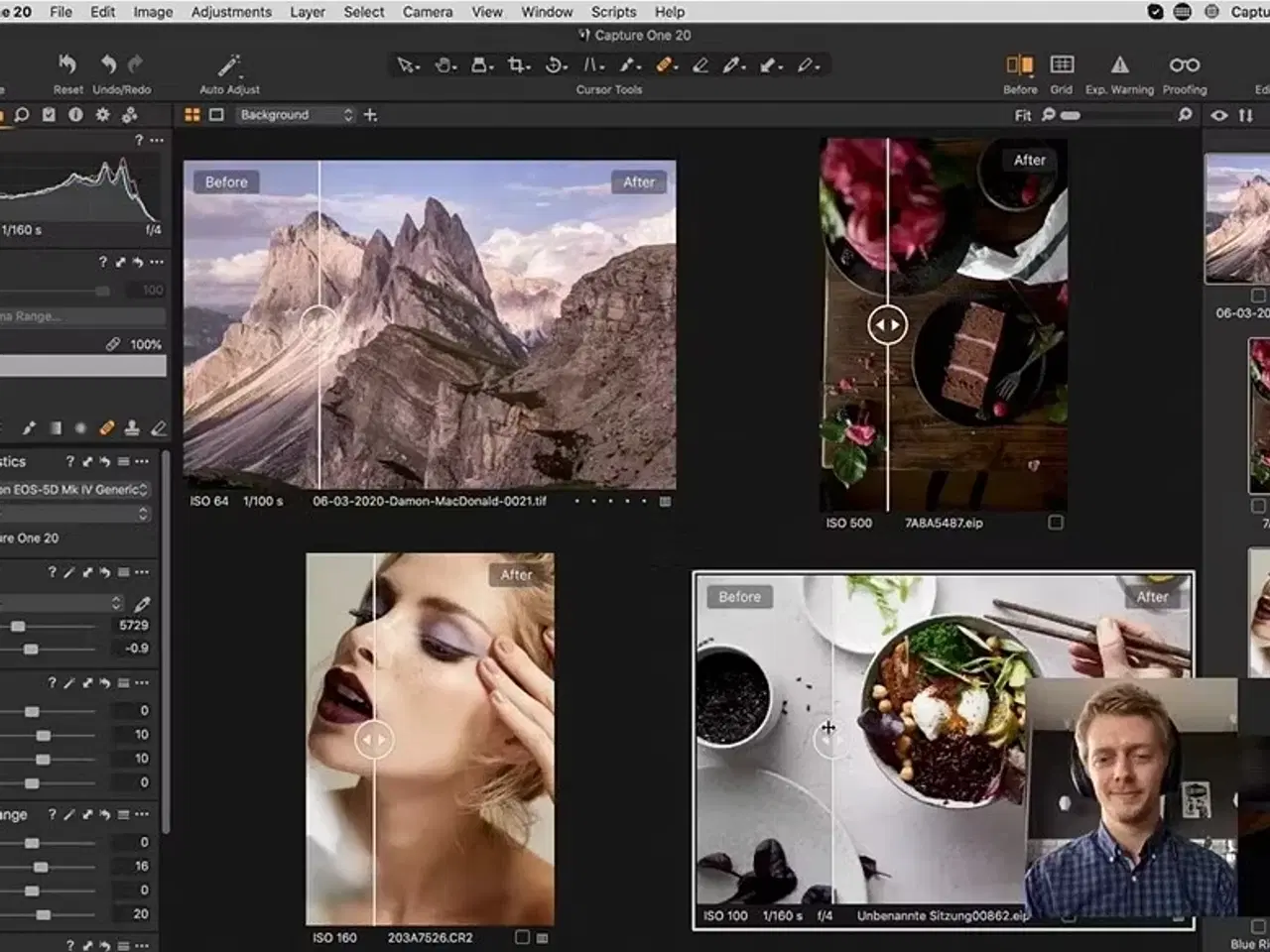
Task: Select the Pan hand cursor tool
Action: [444, 65]
